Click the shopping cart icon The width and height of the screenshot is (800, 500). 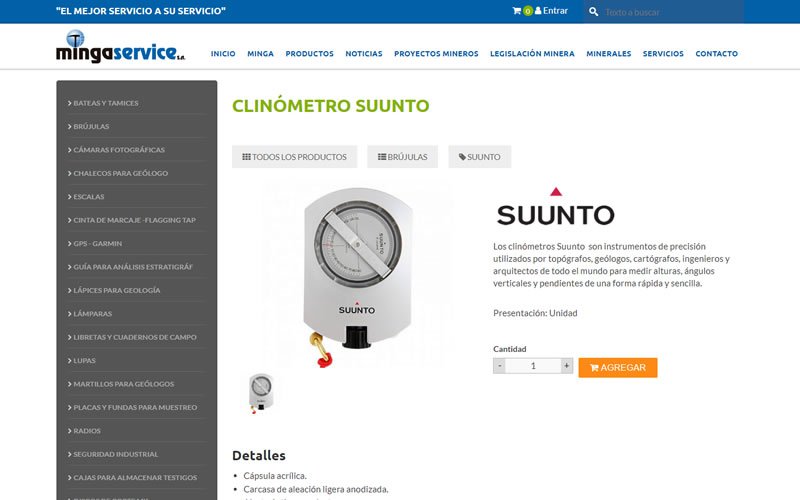tap(516, 11)
